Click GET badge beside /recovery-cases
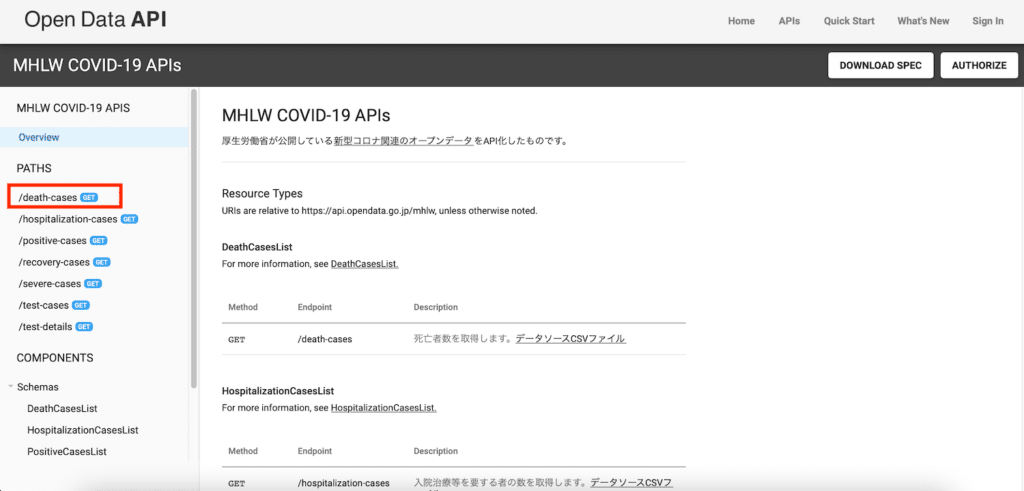Screen dimensions: 1024x491 (x=101, y=262)
